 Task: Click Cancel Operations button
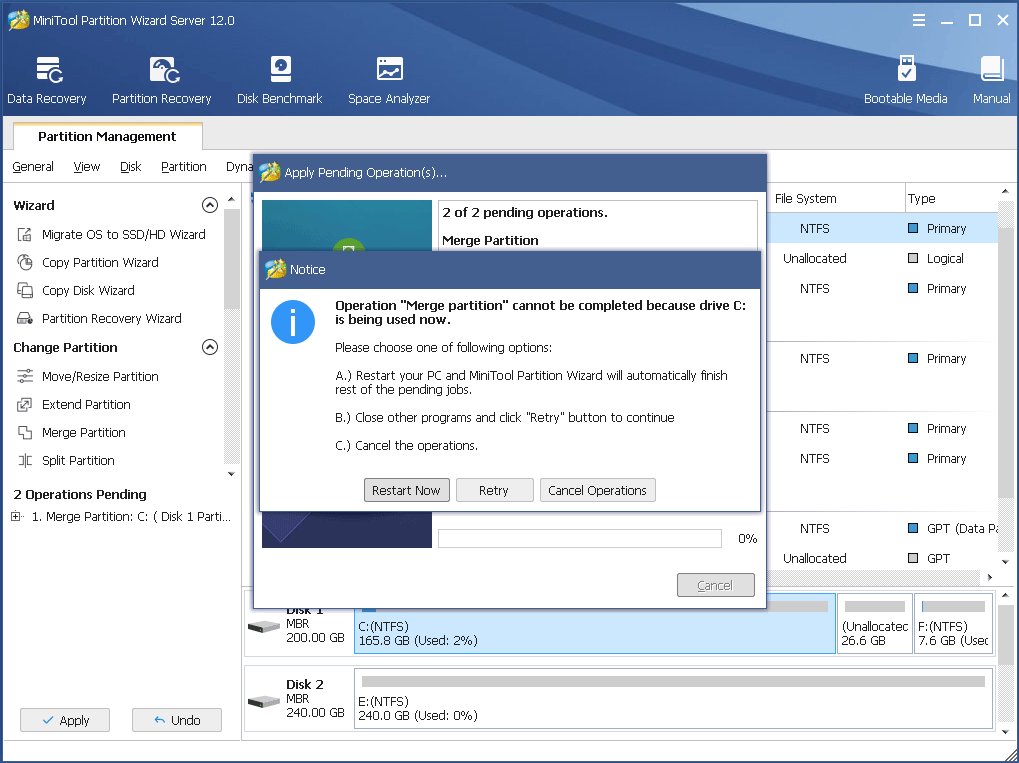pos(597,490)
